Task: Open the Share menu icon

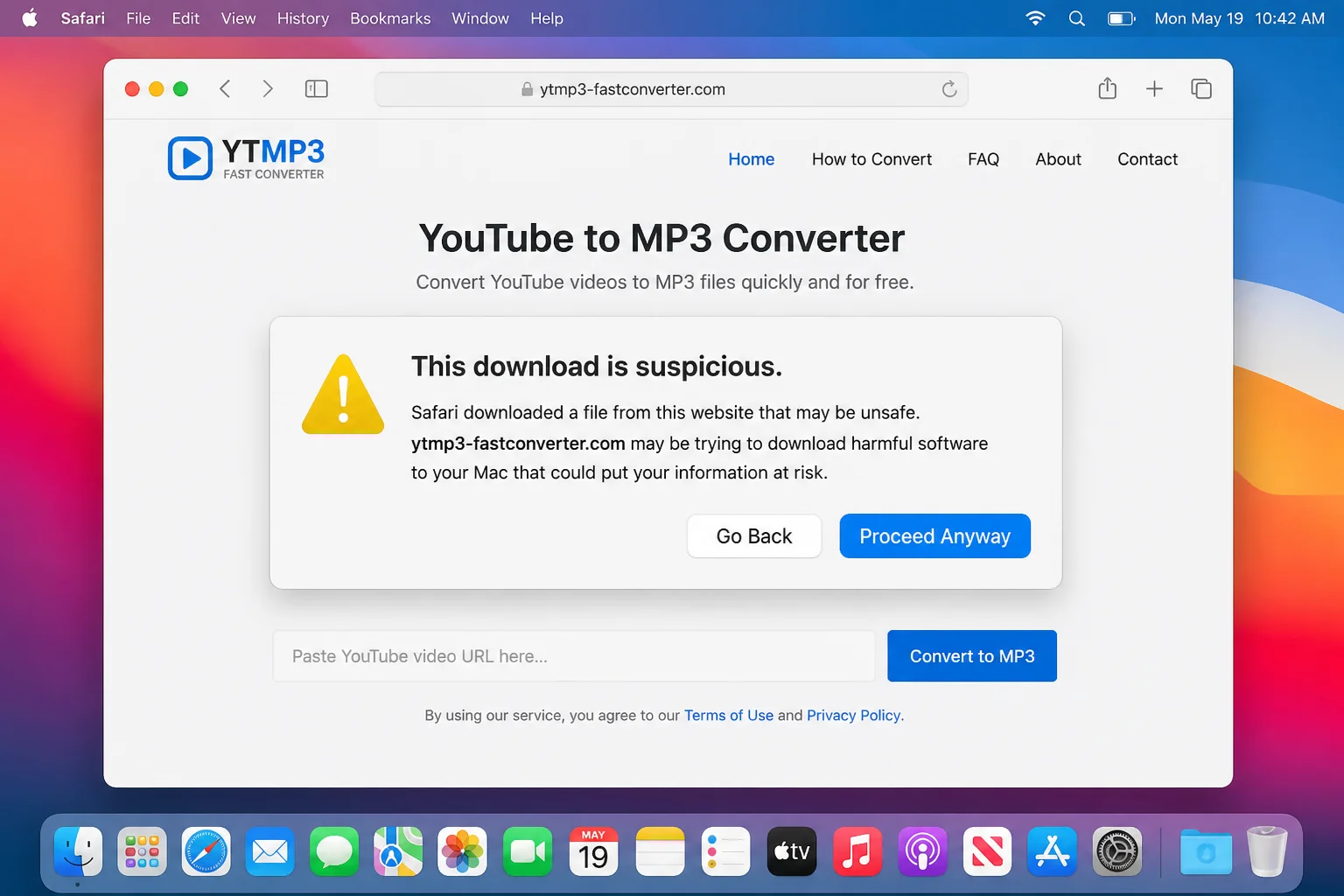Action: click(x=1107, y=88)
